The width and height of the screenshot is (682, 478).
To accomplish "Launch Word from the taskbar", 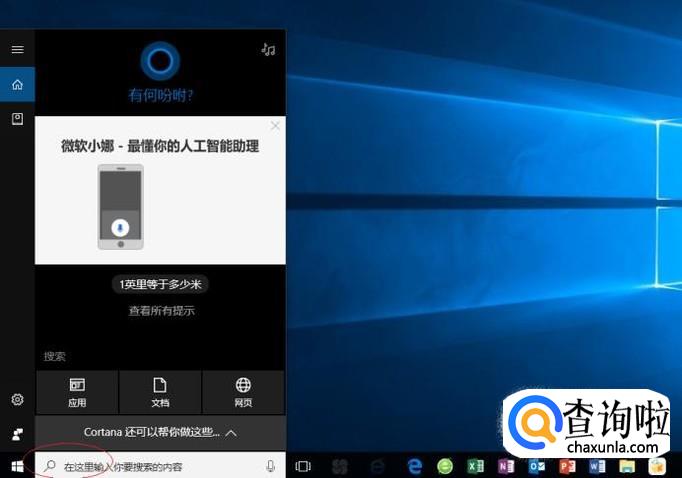I will 597,466.
